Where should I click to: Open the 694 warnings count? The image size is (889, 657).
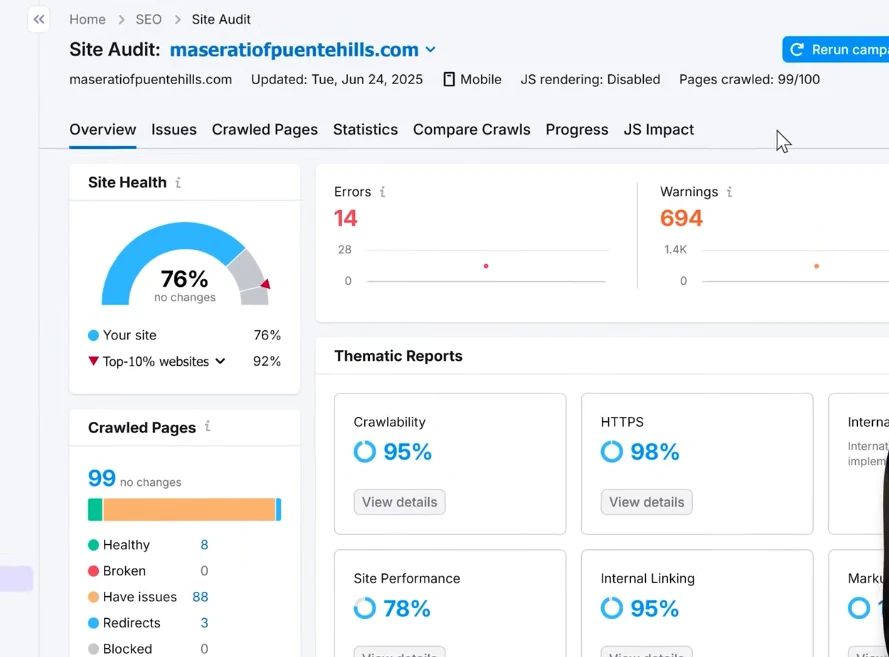(681, 218)
